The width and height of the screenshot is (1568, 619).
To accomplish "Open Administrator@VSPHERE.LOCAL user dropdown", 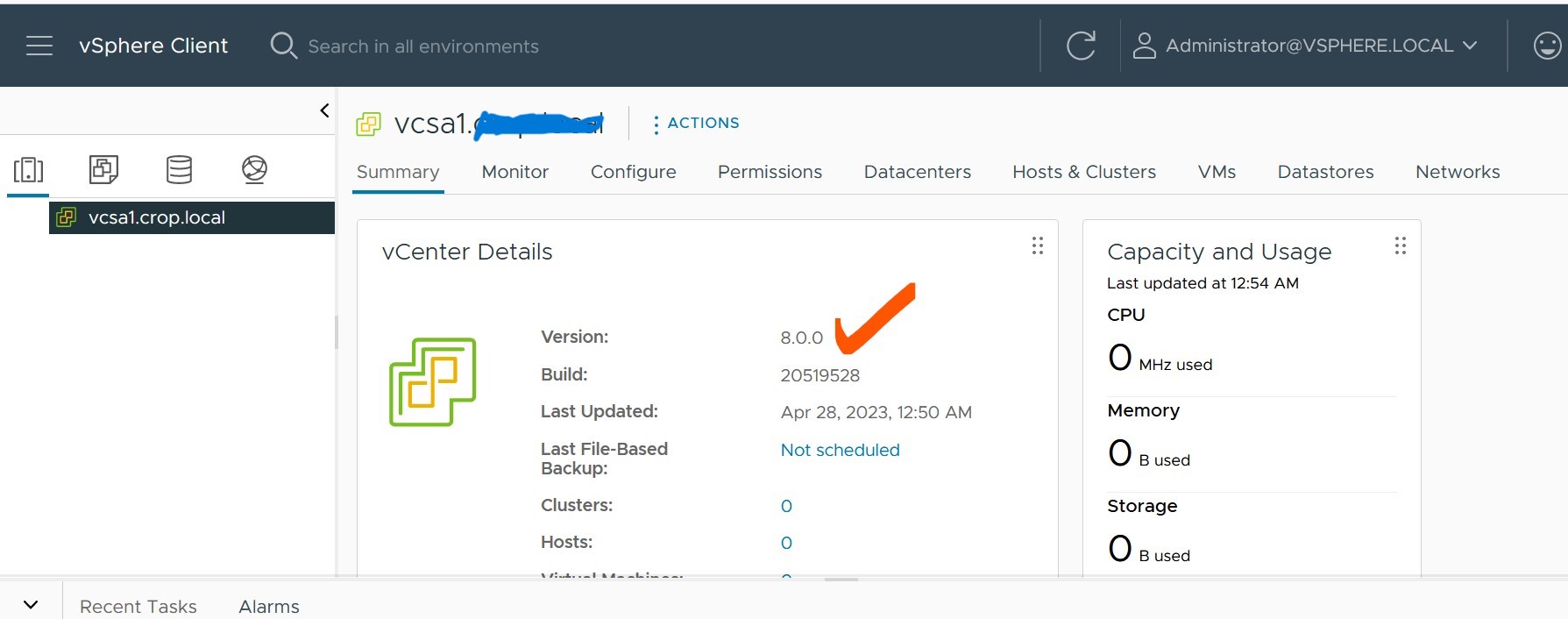I will pos(1321,46).
